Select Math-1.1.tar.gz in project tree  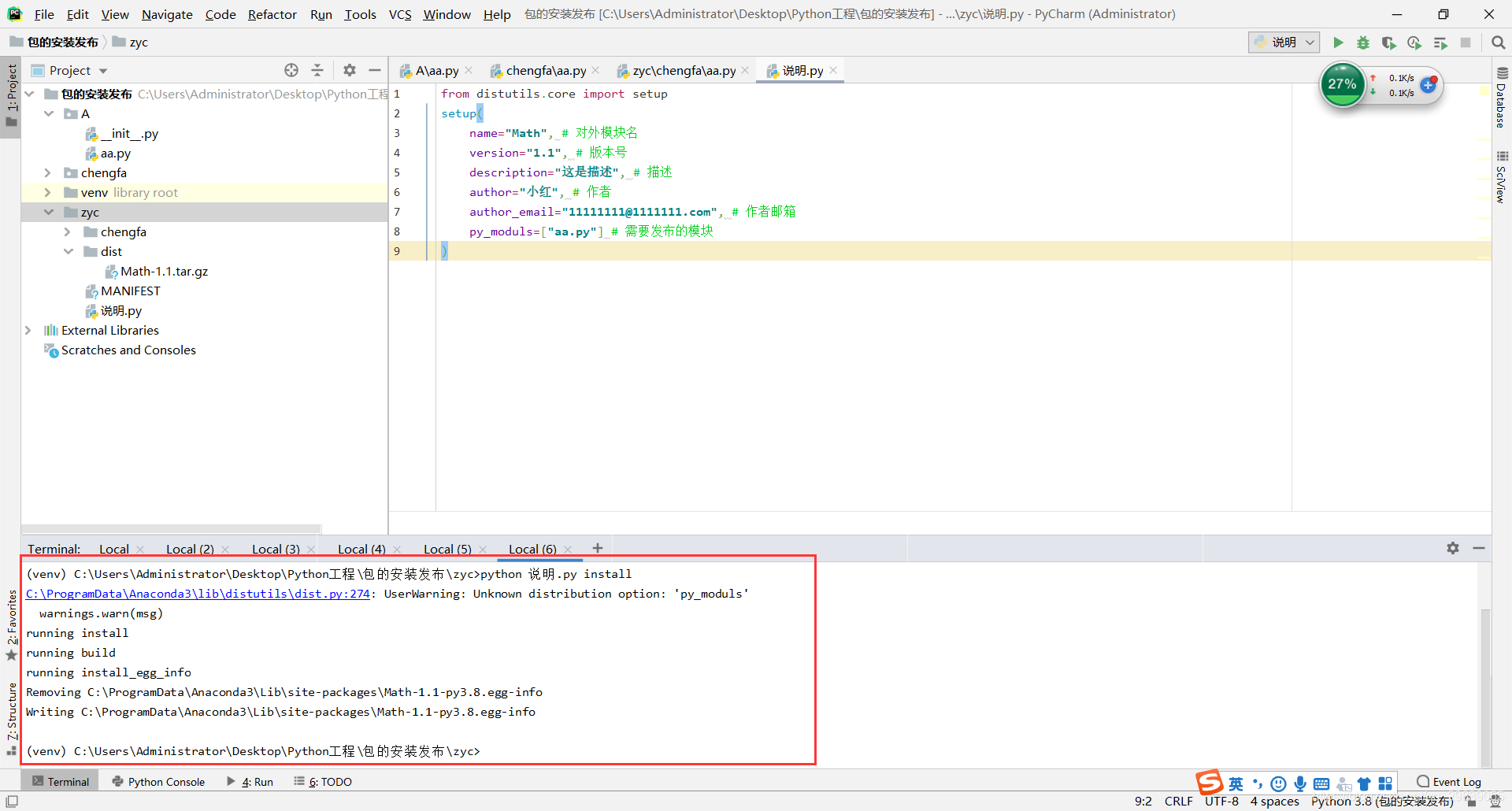pos(157,271)
